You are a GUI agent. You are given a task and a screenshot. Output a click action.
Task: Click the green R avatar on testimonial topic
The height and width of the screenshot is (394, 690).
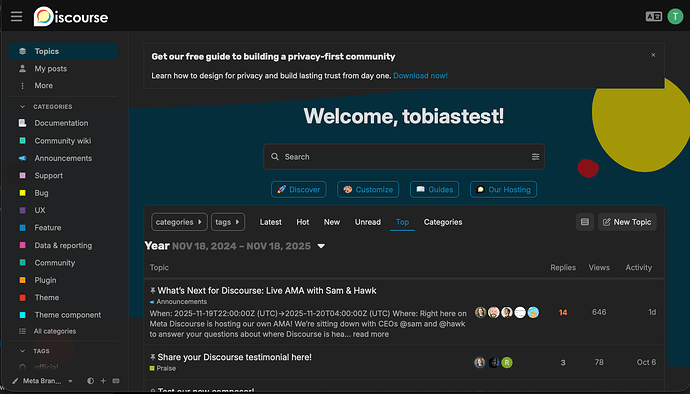(x=507, y=362)
